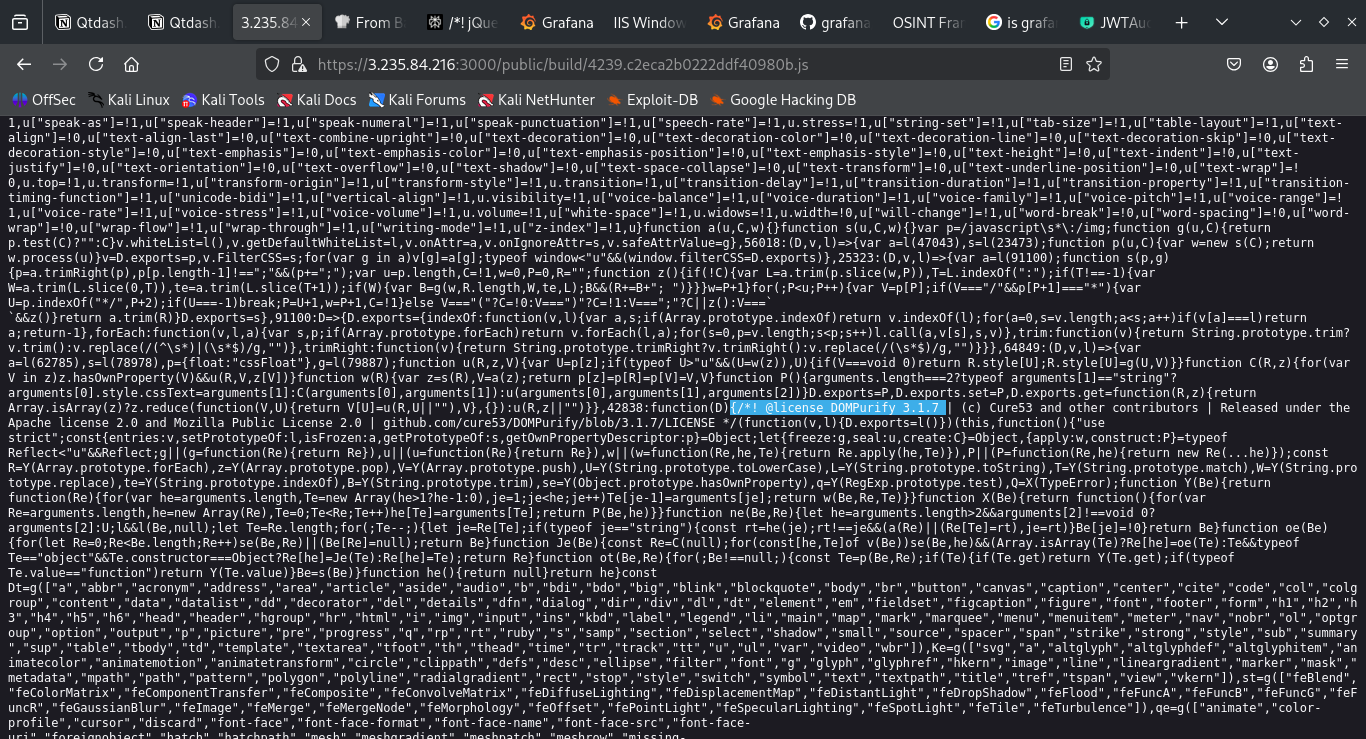
Task: Close the active 3.235.84 tab
Action: point(305,22)
